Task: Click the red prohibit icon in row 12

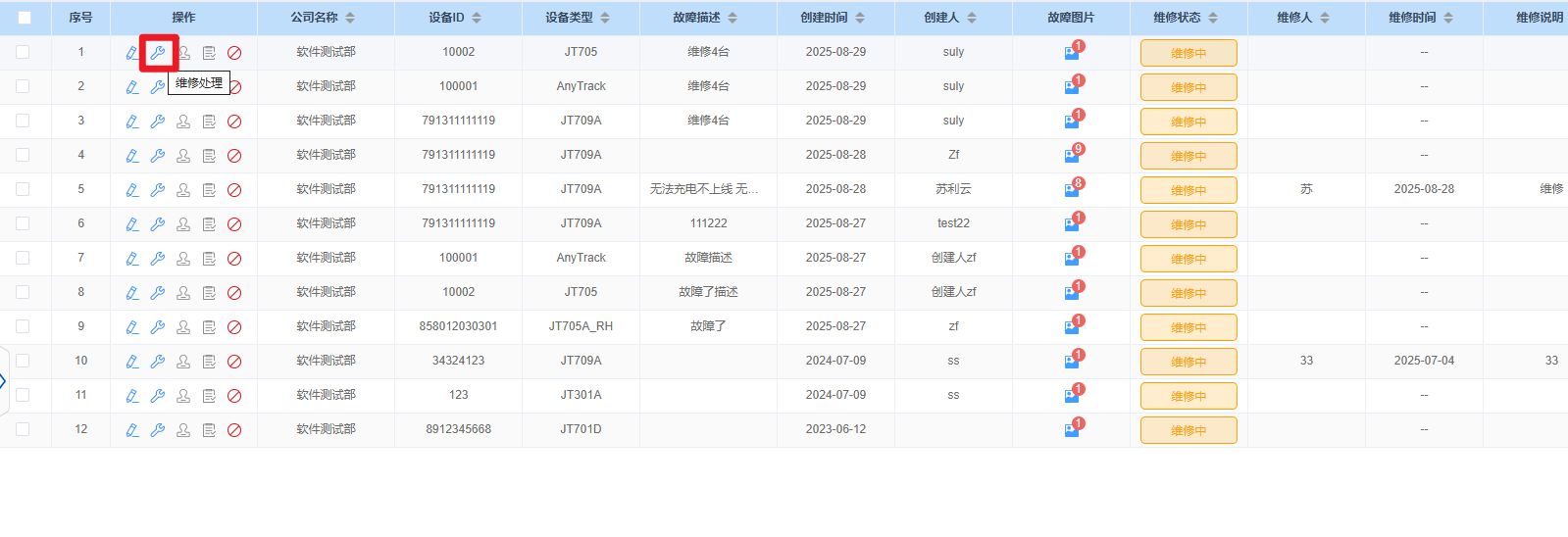Action: pos(234,430)
